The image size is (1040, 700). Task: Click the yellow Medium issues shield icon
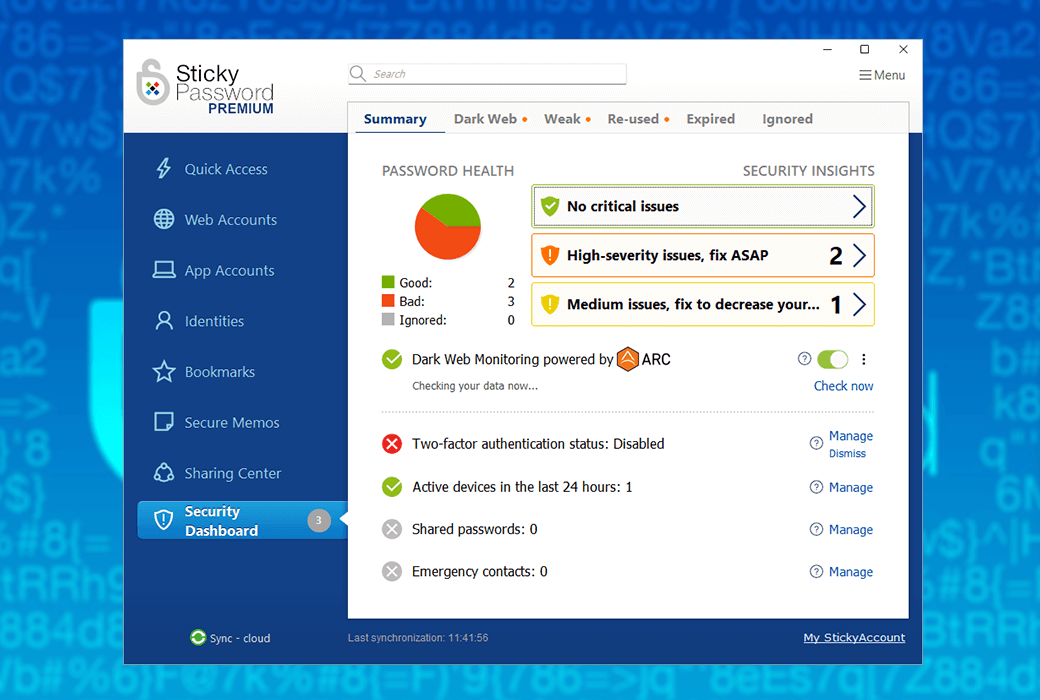pyautogui.click(x=550, y=305)
